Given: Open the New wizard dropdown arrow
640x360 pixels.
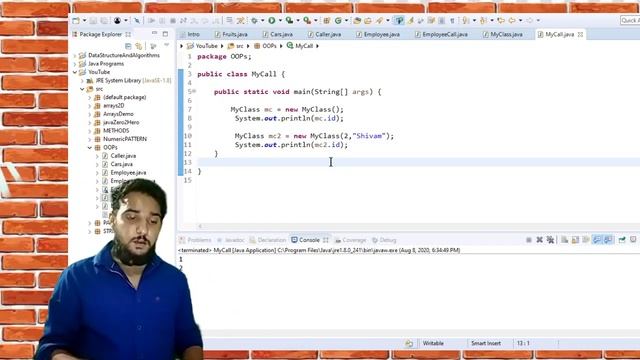Looking at the screenshot, I should coord(84,20).
